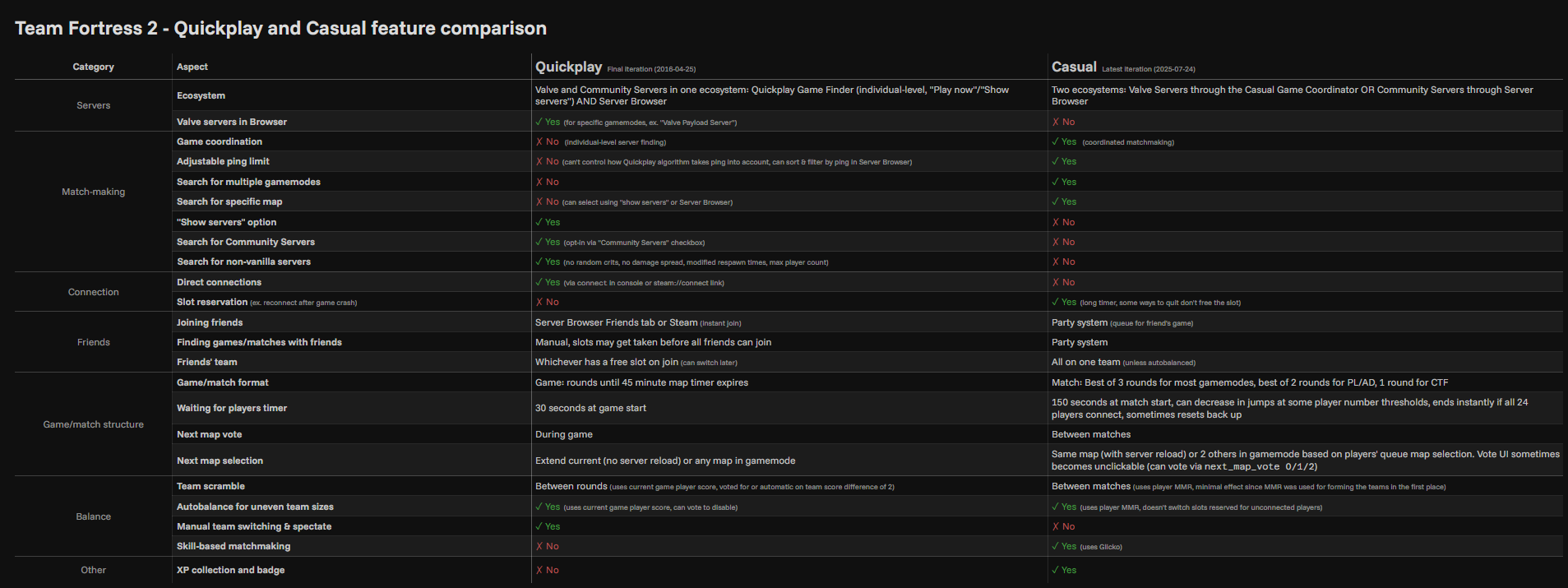Click 'Final iteration (2016-04-25)' note

(651, 69)
